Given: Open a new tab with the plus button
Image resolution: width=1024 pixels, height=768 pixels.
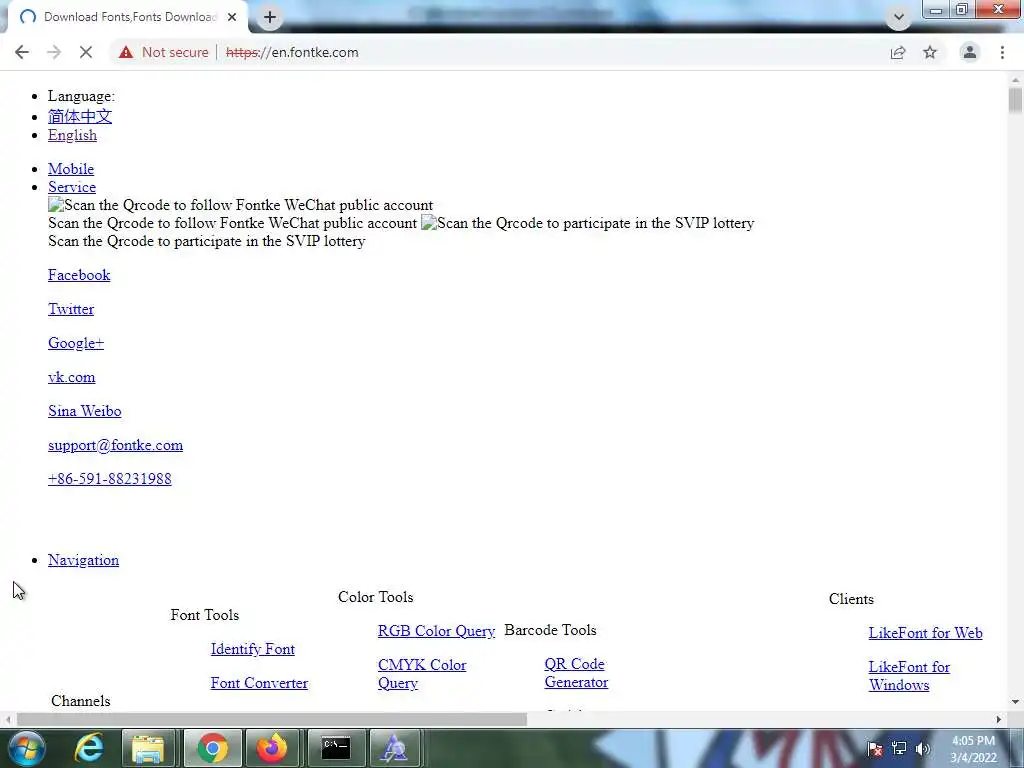Looking at the screenshot, I should (x=270, y=17).
